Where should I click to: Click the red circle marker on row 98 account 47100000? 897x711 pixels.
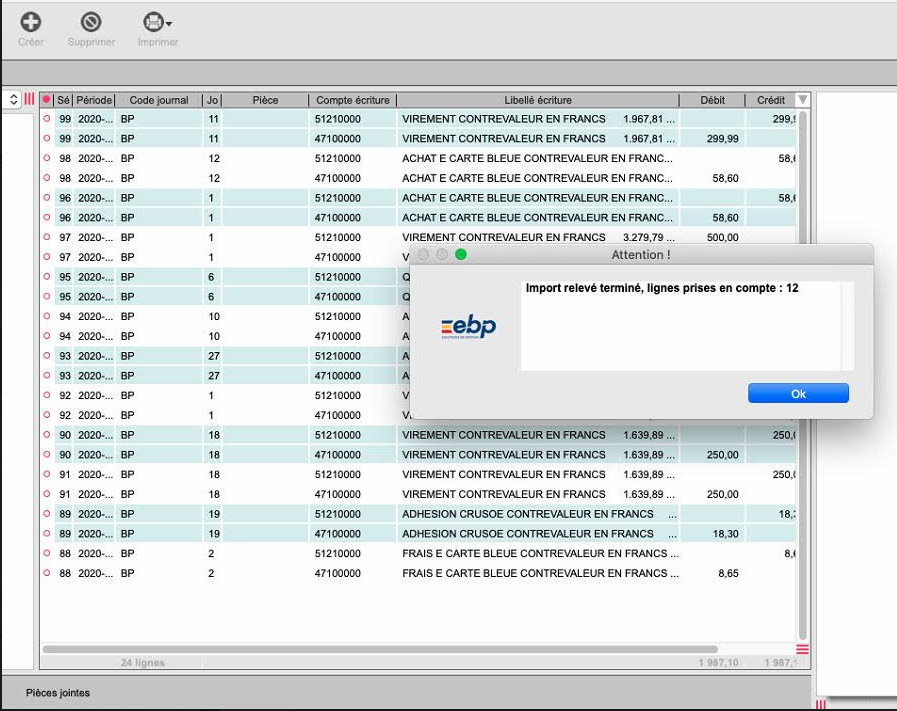point(47,178)
